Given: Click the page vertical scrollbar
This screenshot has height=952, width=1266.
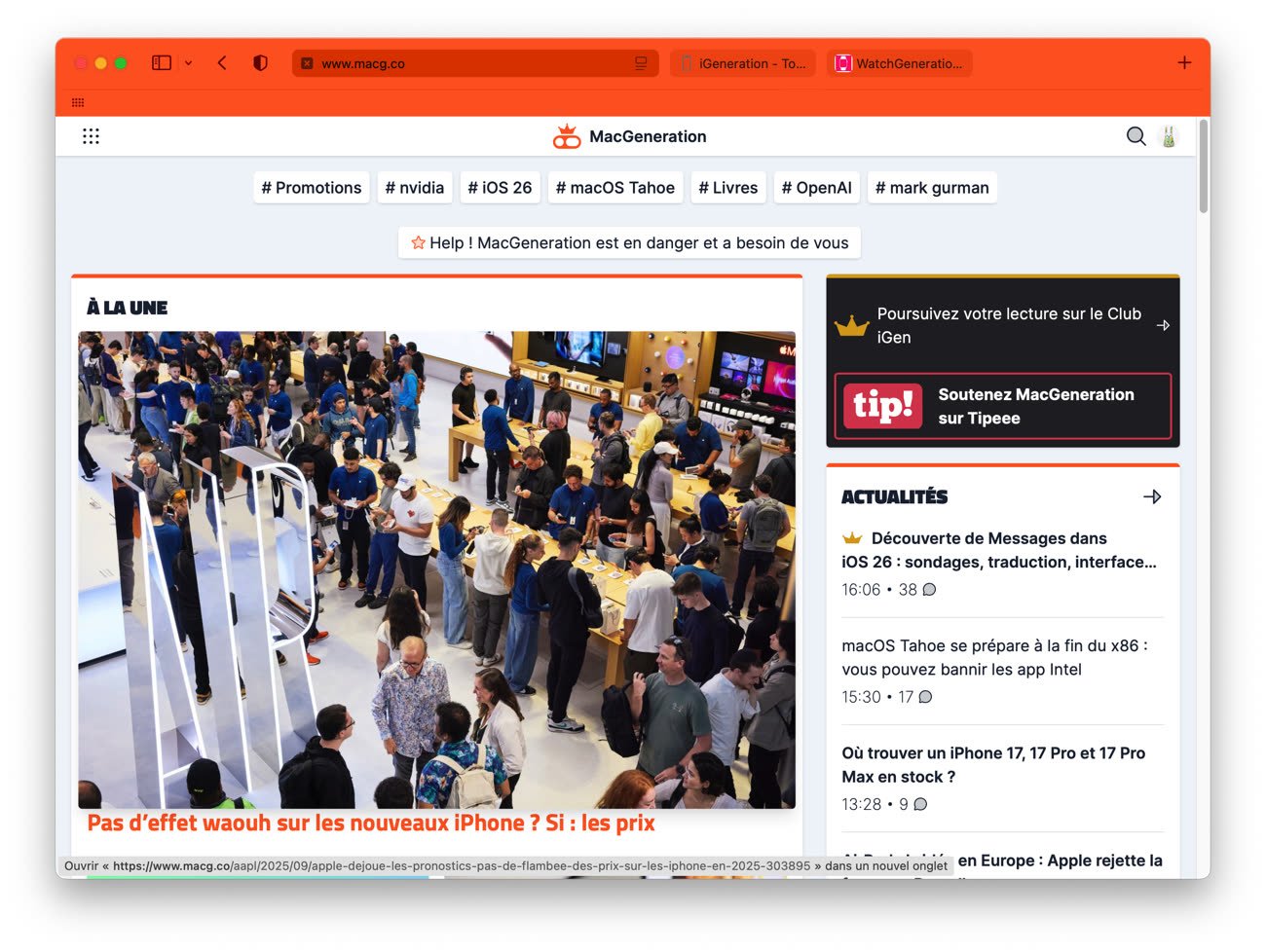Looking at the screenshot, I should (x=1204, y=165).
